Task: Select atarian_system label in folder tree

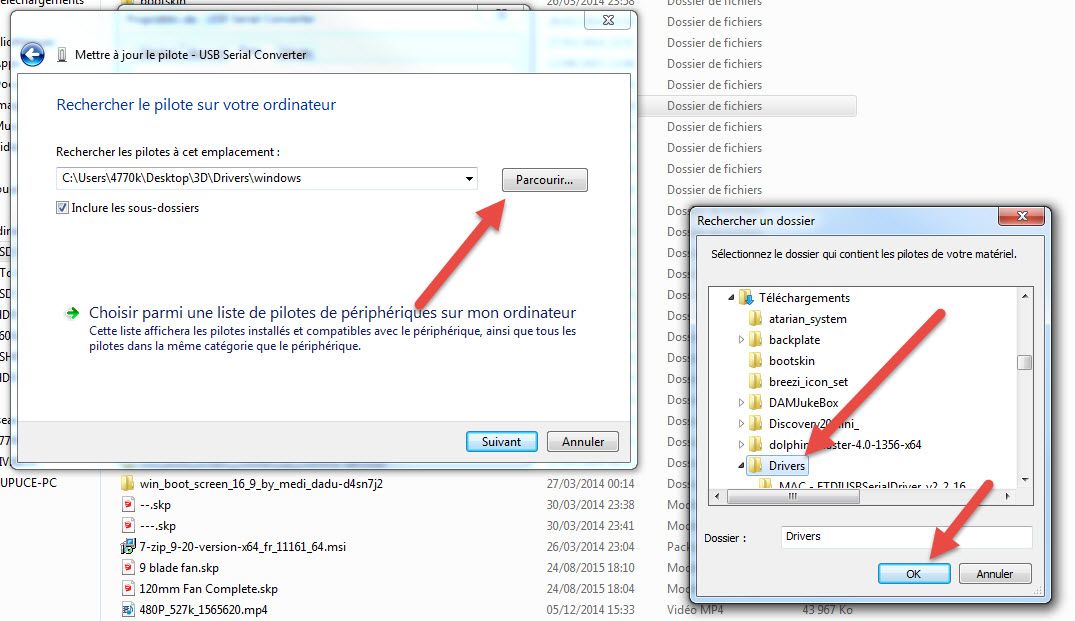Action: pos(808,319)
